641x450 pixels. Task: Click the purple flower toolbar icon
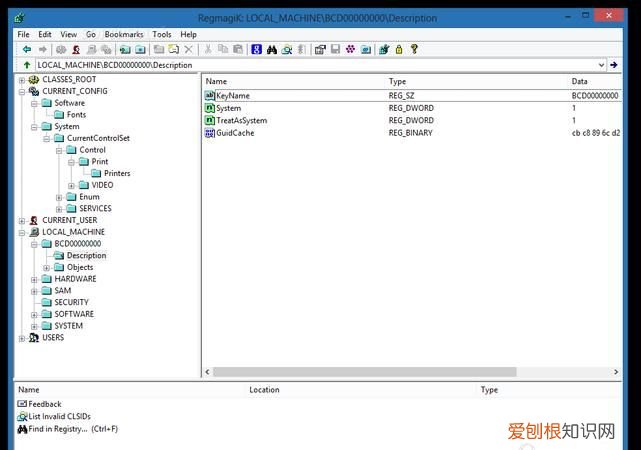point(350,49)
